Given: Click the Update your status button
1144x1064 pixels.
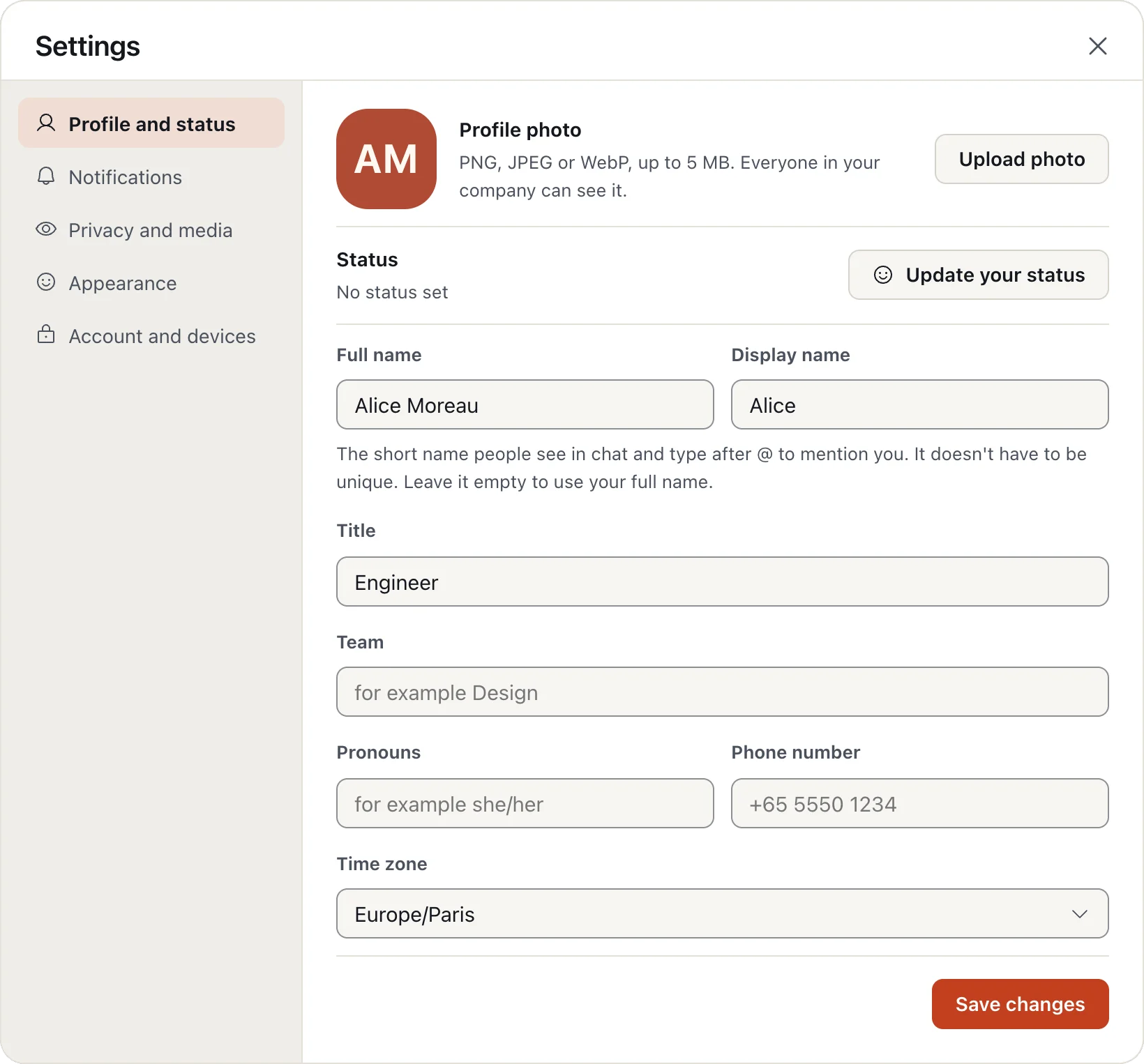Looking at the screenshot, I should coord(979,275).
